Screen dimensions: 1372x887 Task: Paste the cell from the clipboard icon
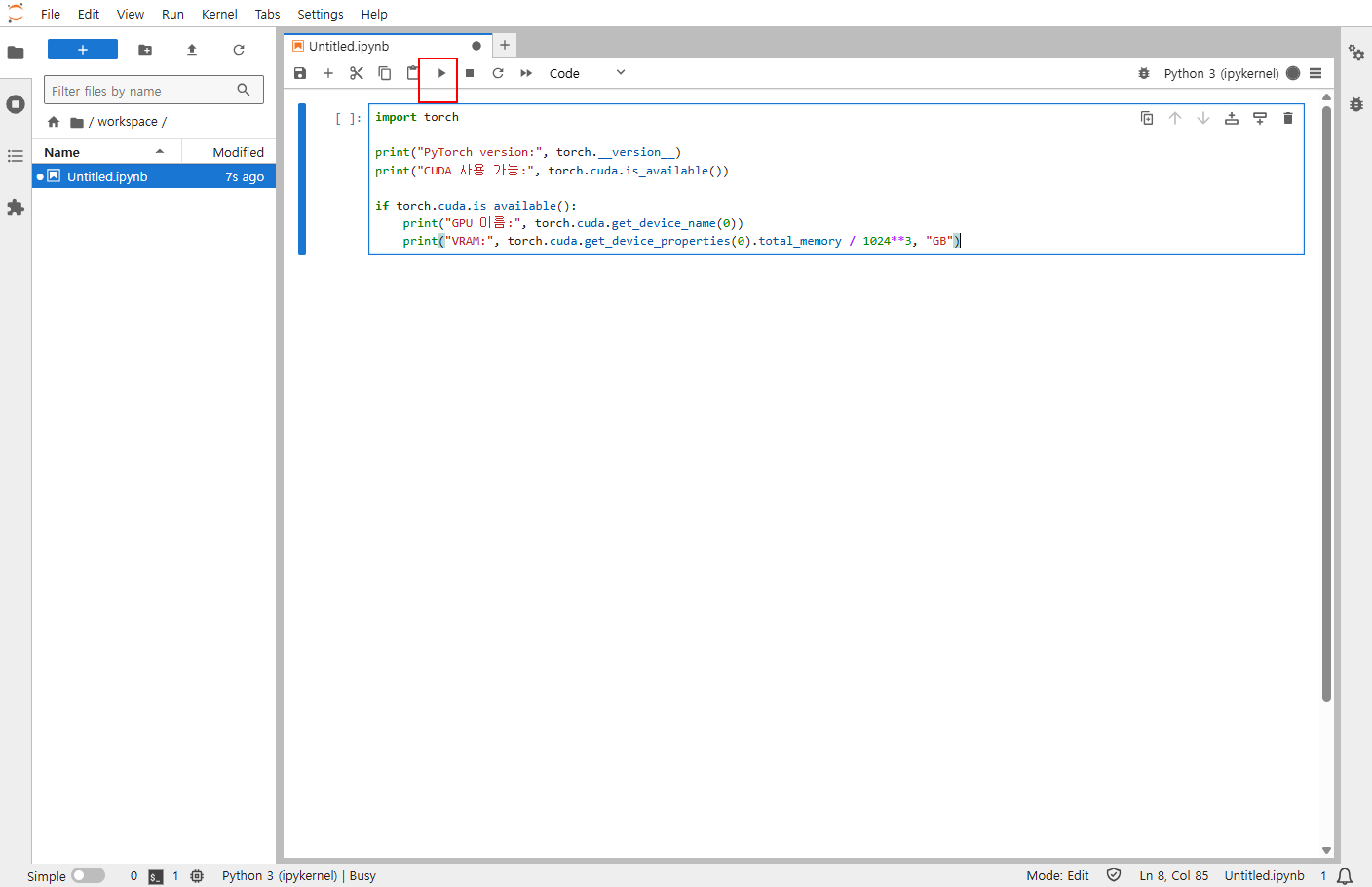coord(413,73)
